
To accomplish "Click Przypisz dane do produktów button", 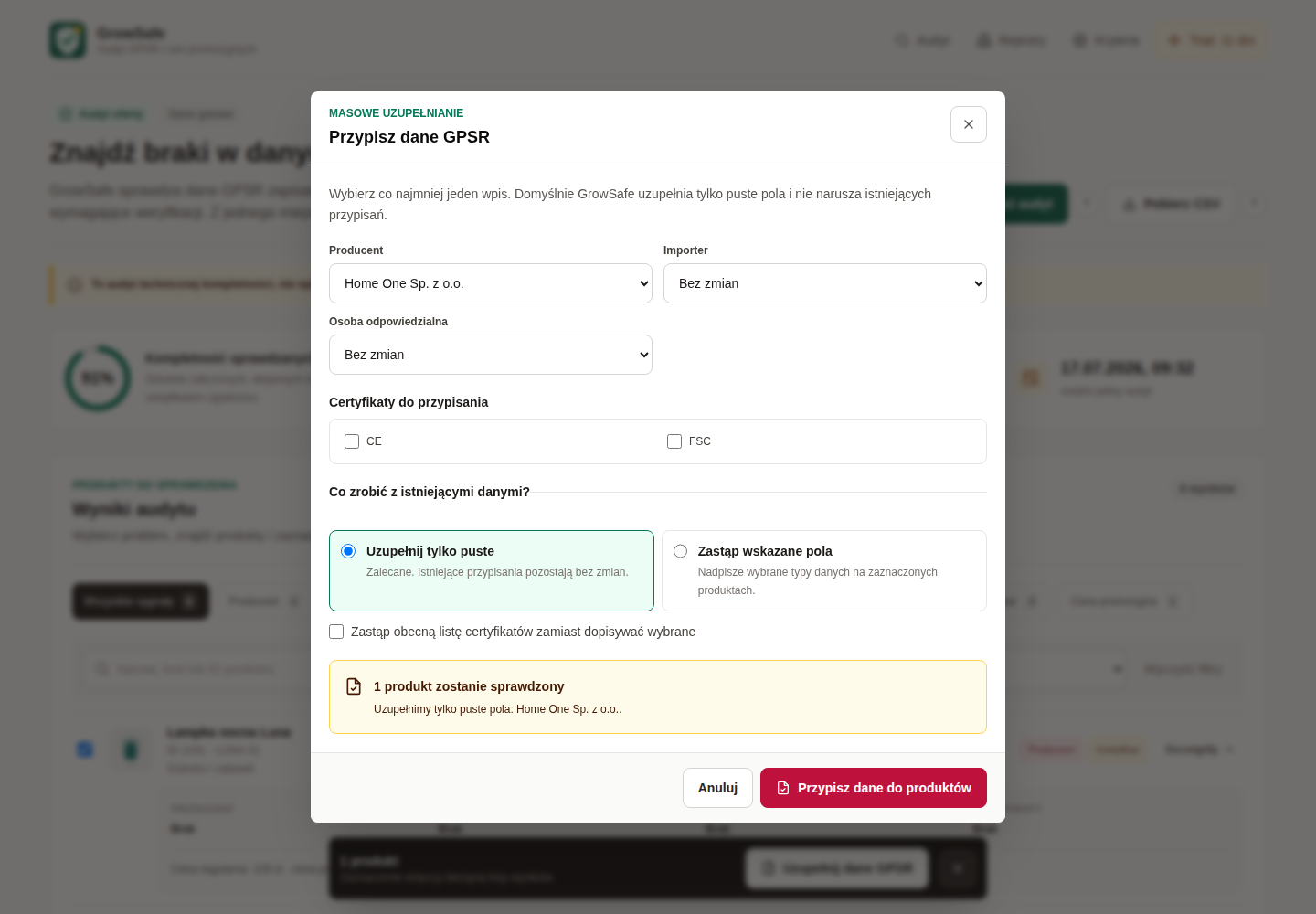I will pyautogui.click(x=874, y=788).
